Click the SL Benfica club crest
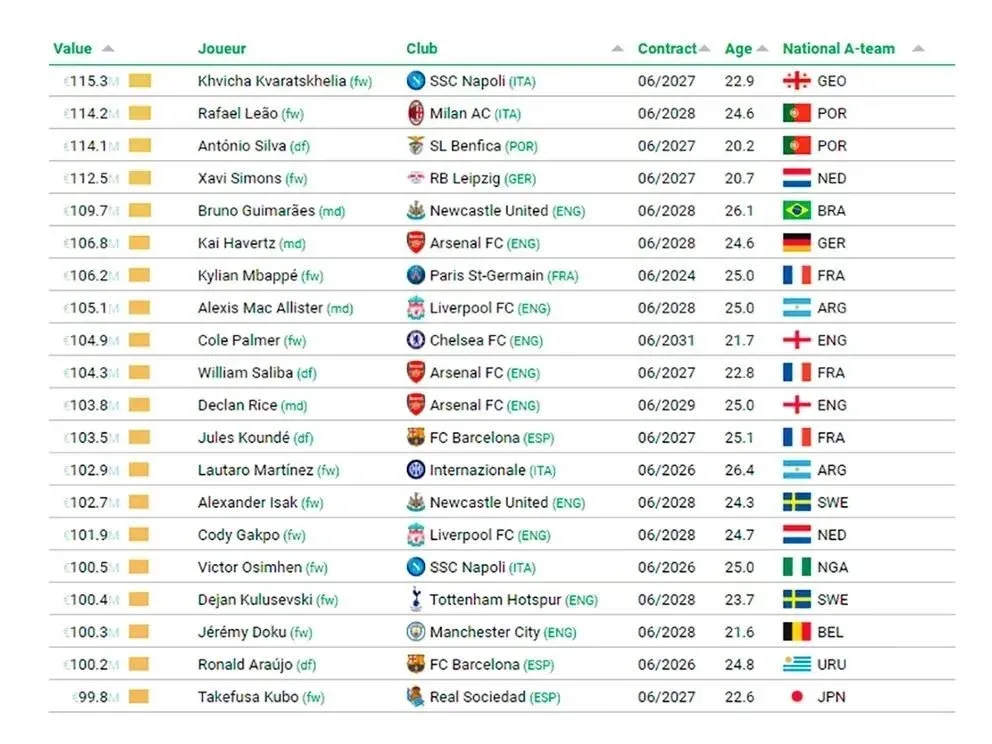Viewport: 992px width, 744px height. point(416,146)
